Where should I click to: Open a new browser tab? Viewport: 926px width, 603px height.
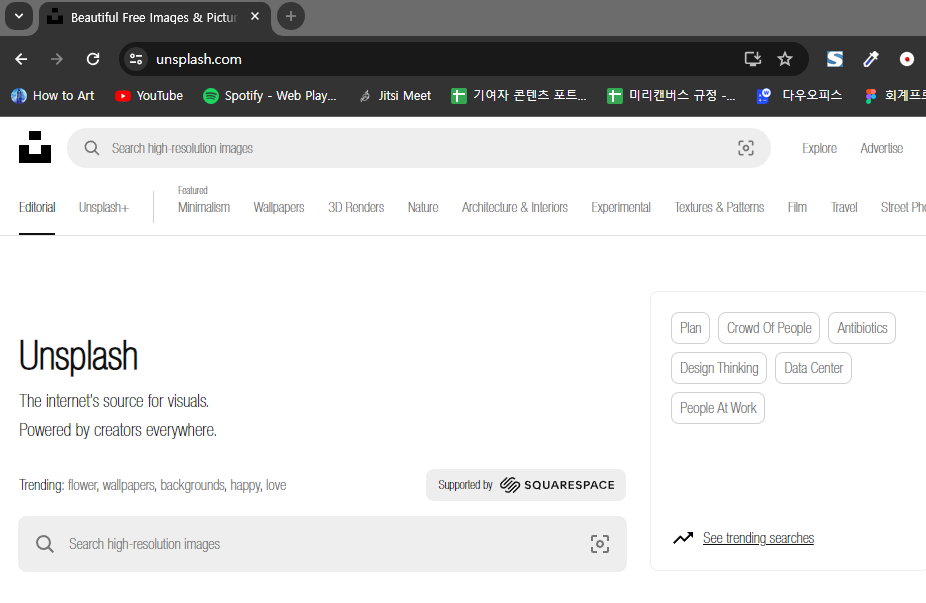coord(291,17)
